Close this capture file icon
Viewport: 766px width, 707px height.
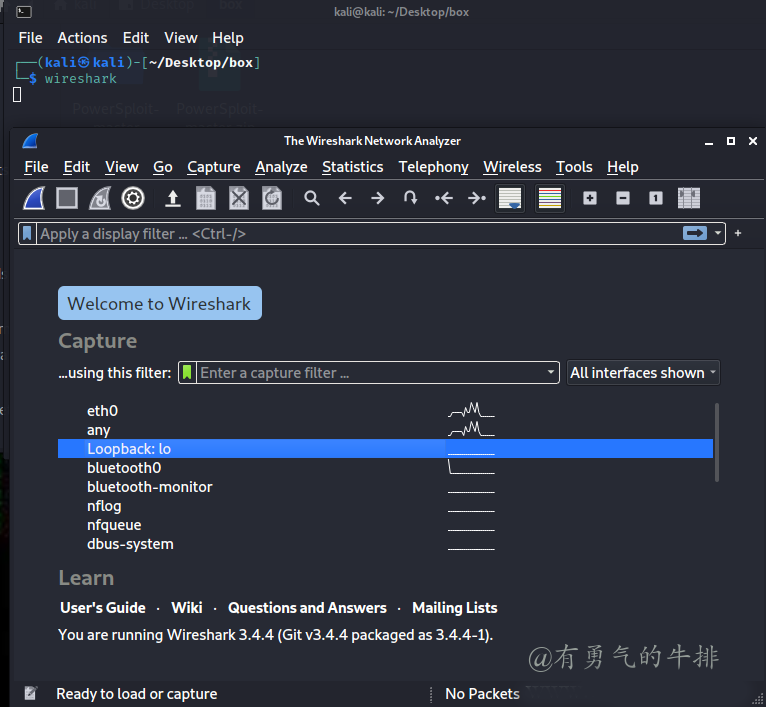click(x=239, y=198)
